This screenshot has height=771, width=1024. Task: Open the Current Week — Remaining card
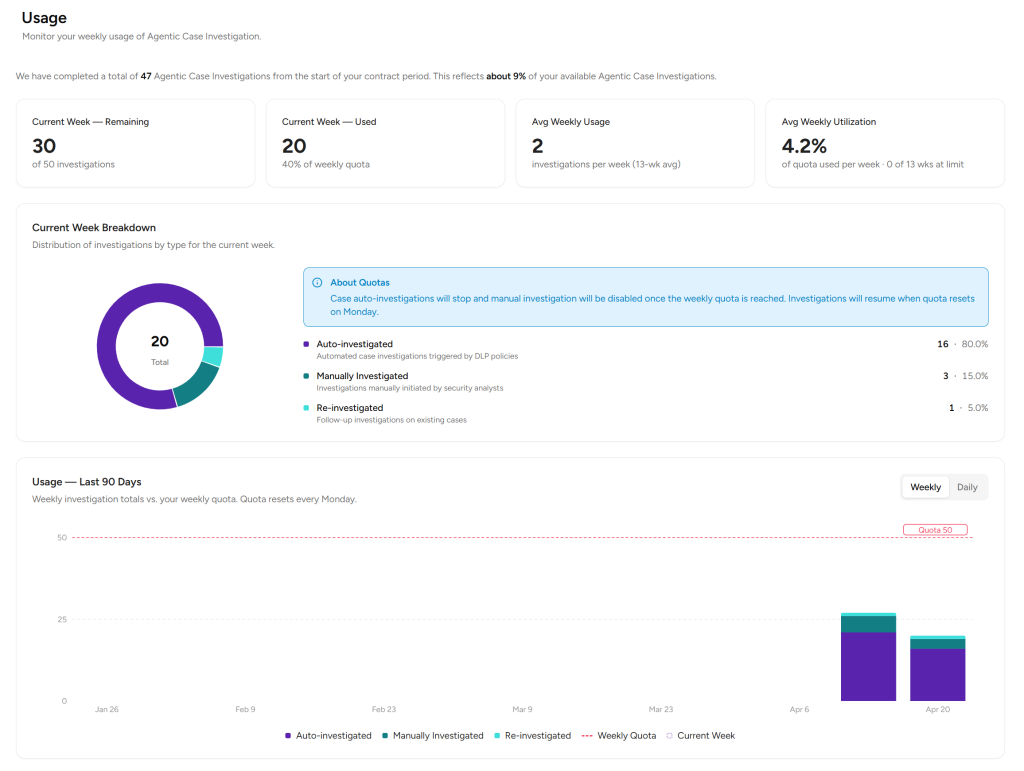pyautogui.click(x=135, y=143)
